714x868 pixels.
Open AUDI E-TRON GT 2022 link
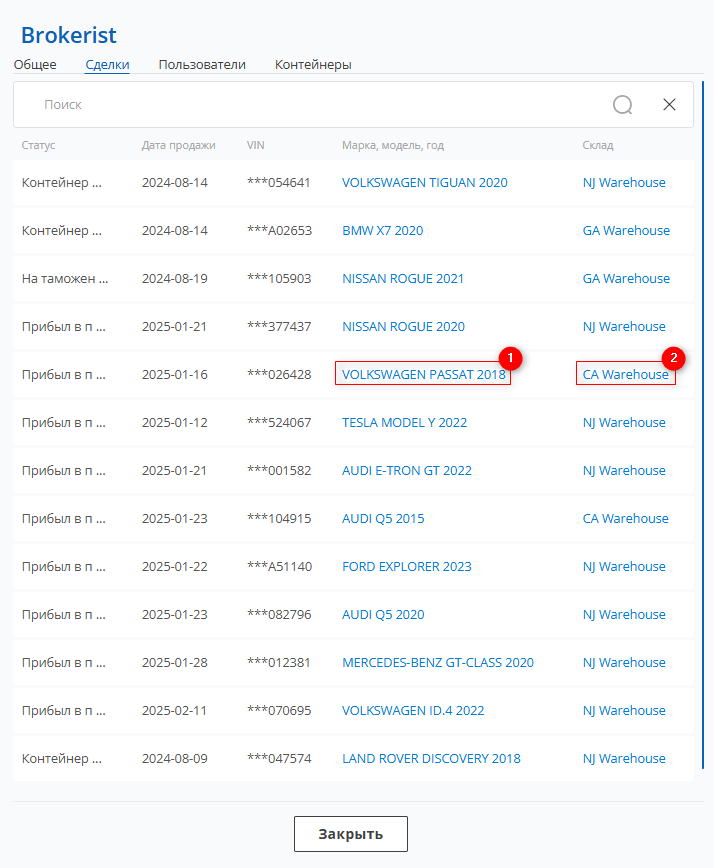coord(407,471)
